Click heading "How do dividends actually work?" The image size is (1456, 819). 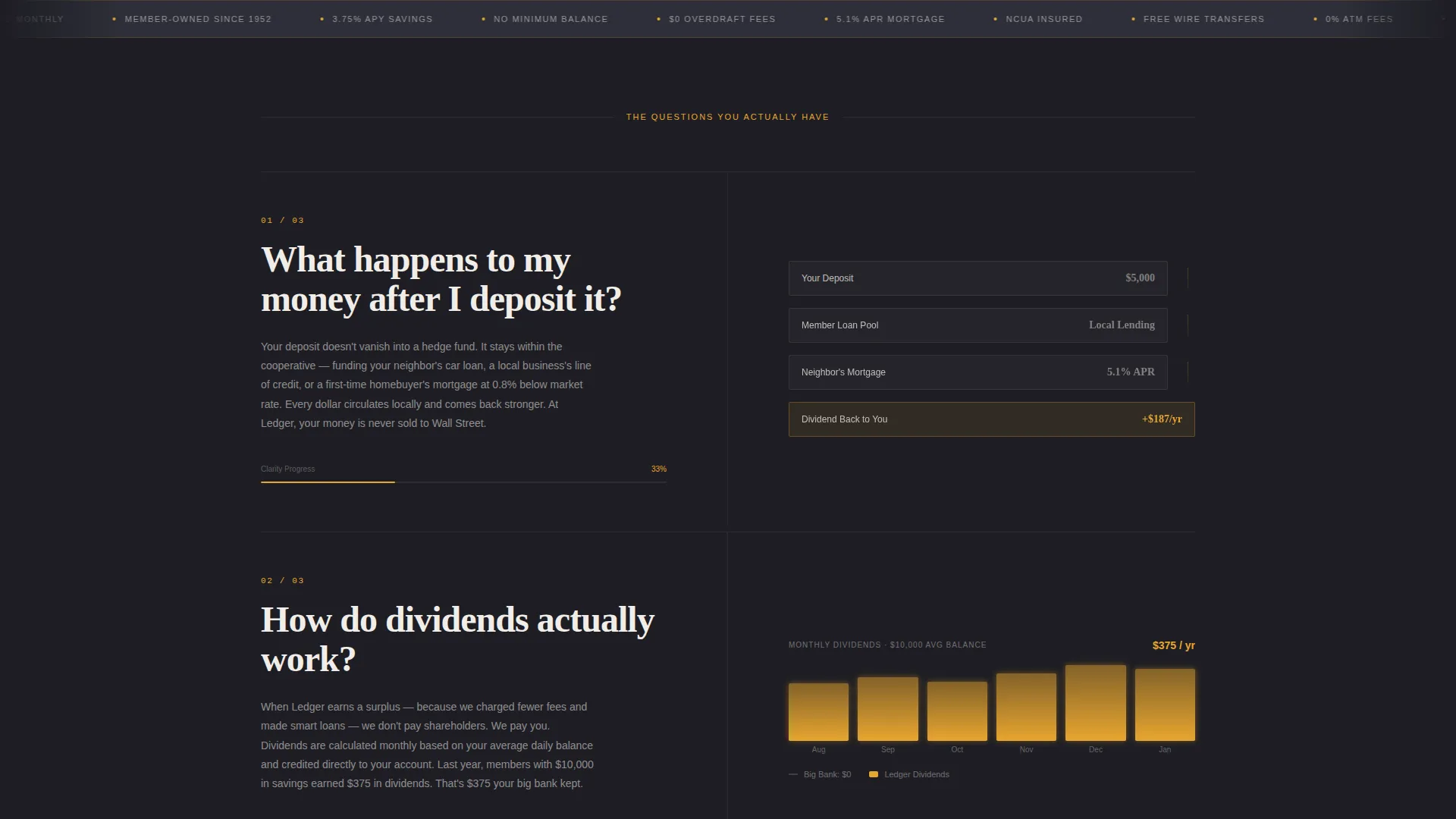[x=457, y=639]
